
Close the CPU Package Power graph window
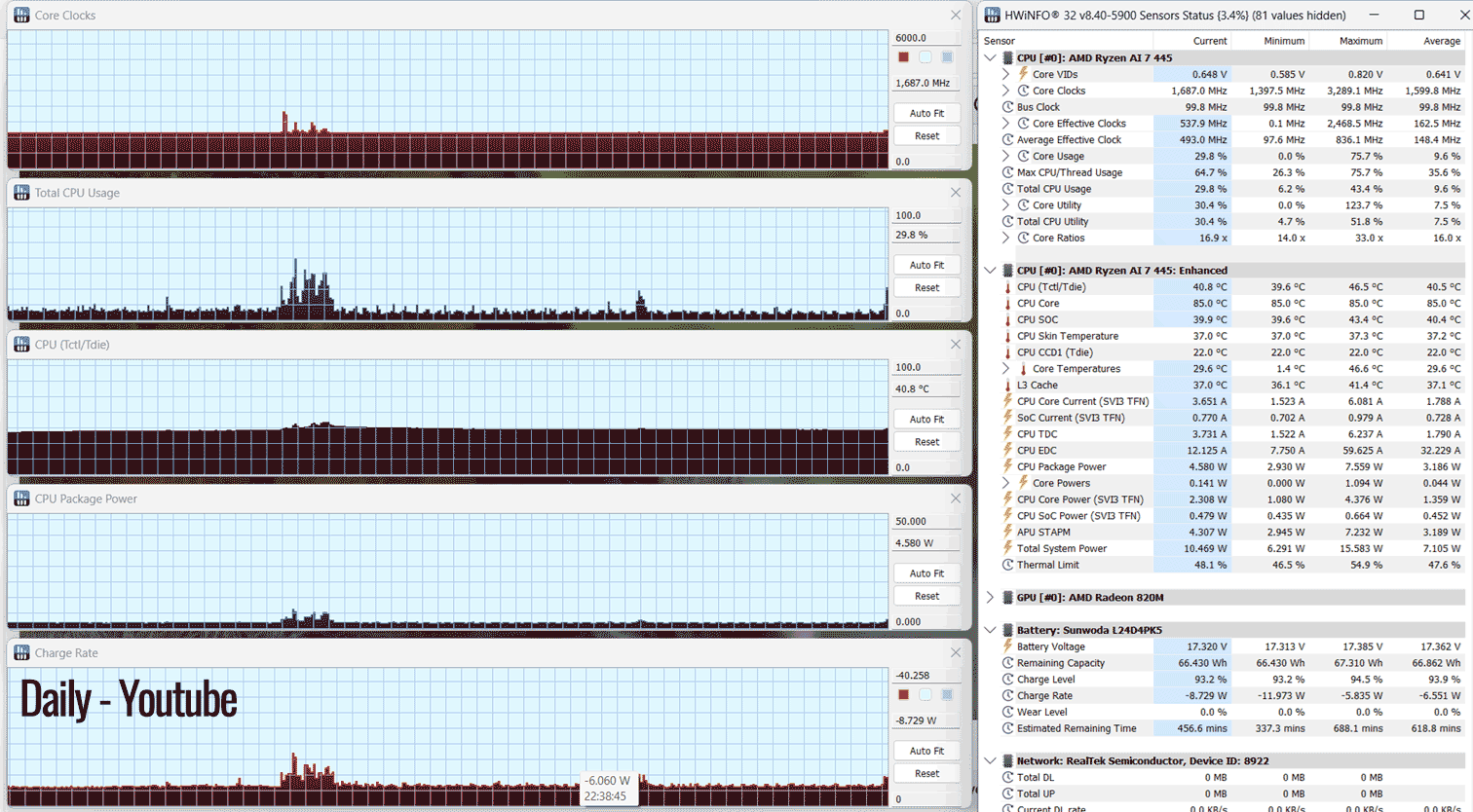(x=956, y=498)
